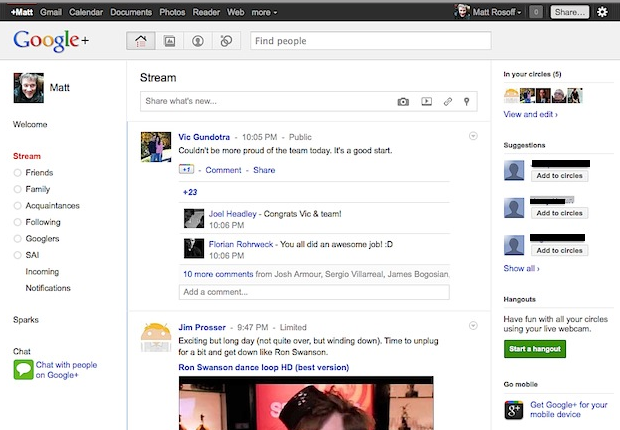Open Gmail from the top bar

(x=50, y=12)
